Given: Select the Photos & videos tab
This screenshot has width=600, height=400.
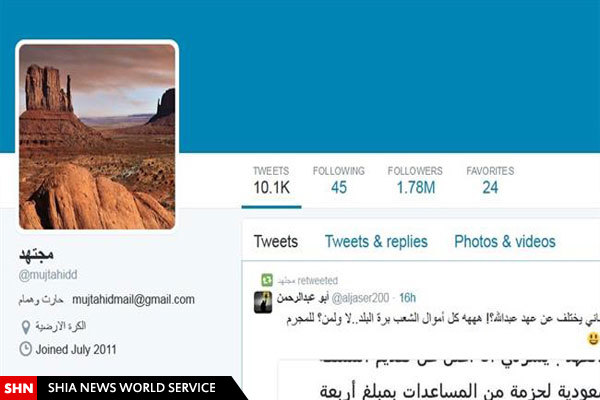Looking at the screenshot, I should (x=505, y=242).
